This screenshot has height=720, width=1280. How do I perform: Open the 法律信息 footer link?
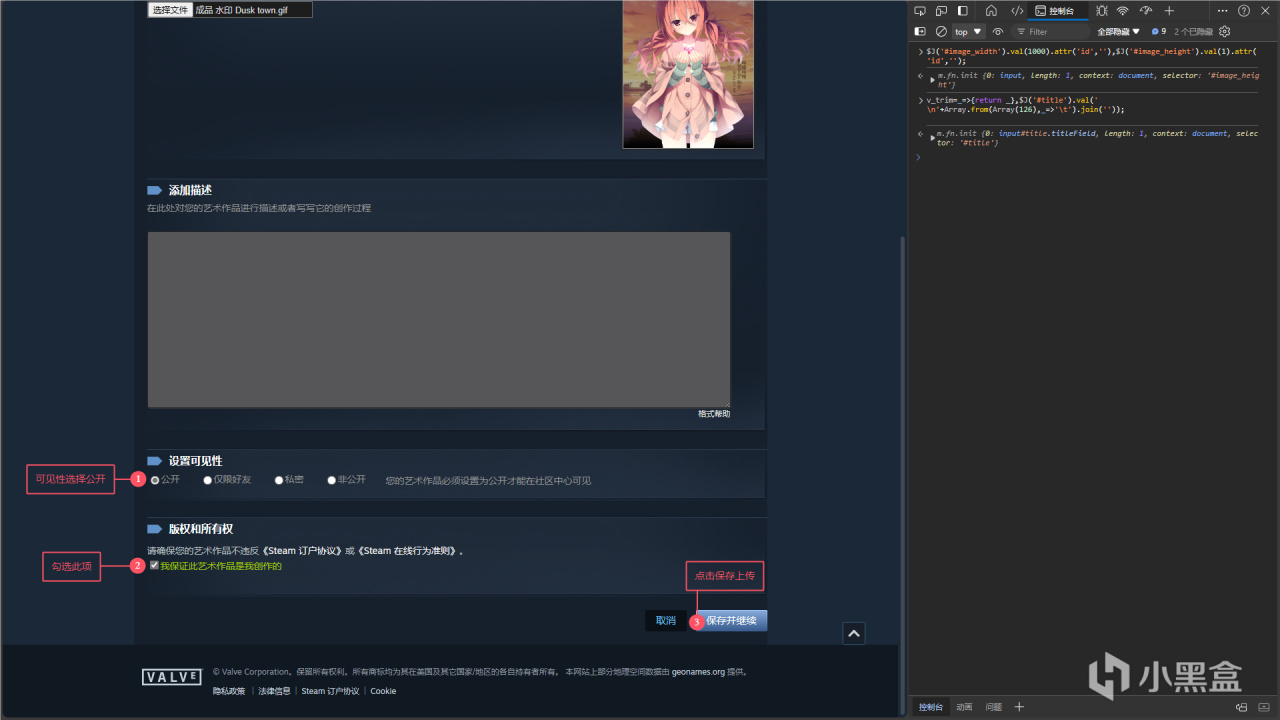(274, 691)
